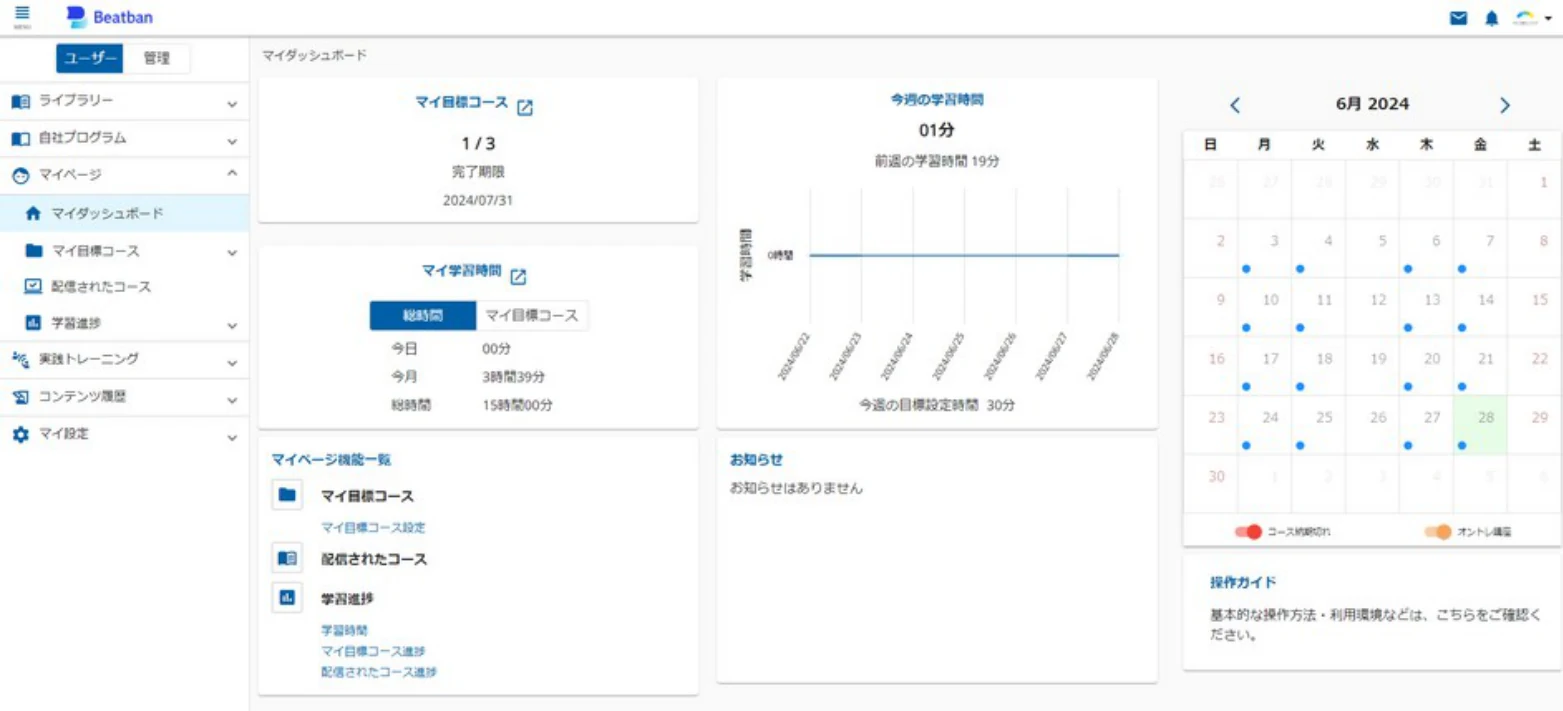Click the コンテンツ履歴 sidebar icon
1563x711 pixels.
(x=20, y=398)
